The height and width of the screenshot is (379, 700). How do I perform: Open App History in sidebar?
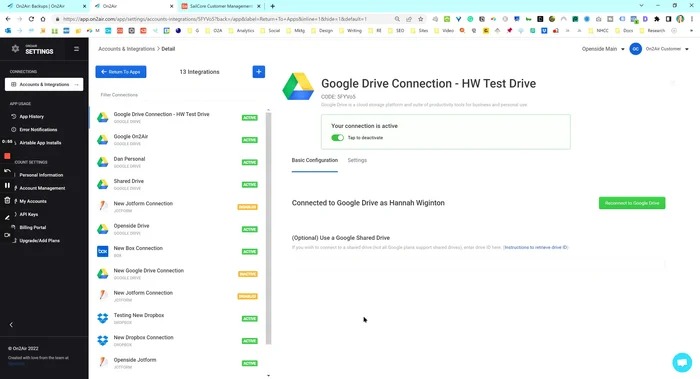tap(31, 117)
